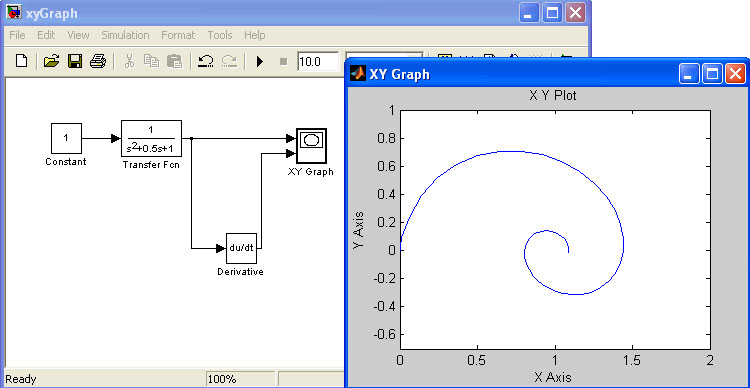Copy selection using the toolbar Copy icon
Image resolution: width=750 pixels, height=388 pixels.
[152, 61]
